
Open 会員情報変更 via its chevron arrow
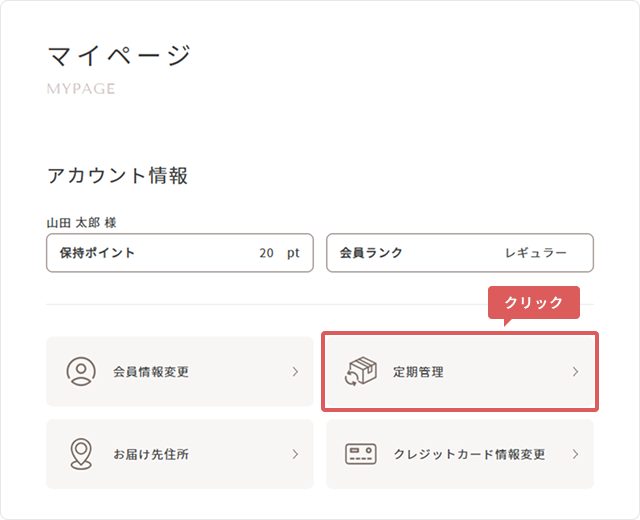[295, 372]
